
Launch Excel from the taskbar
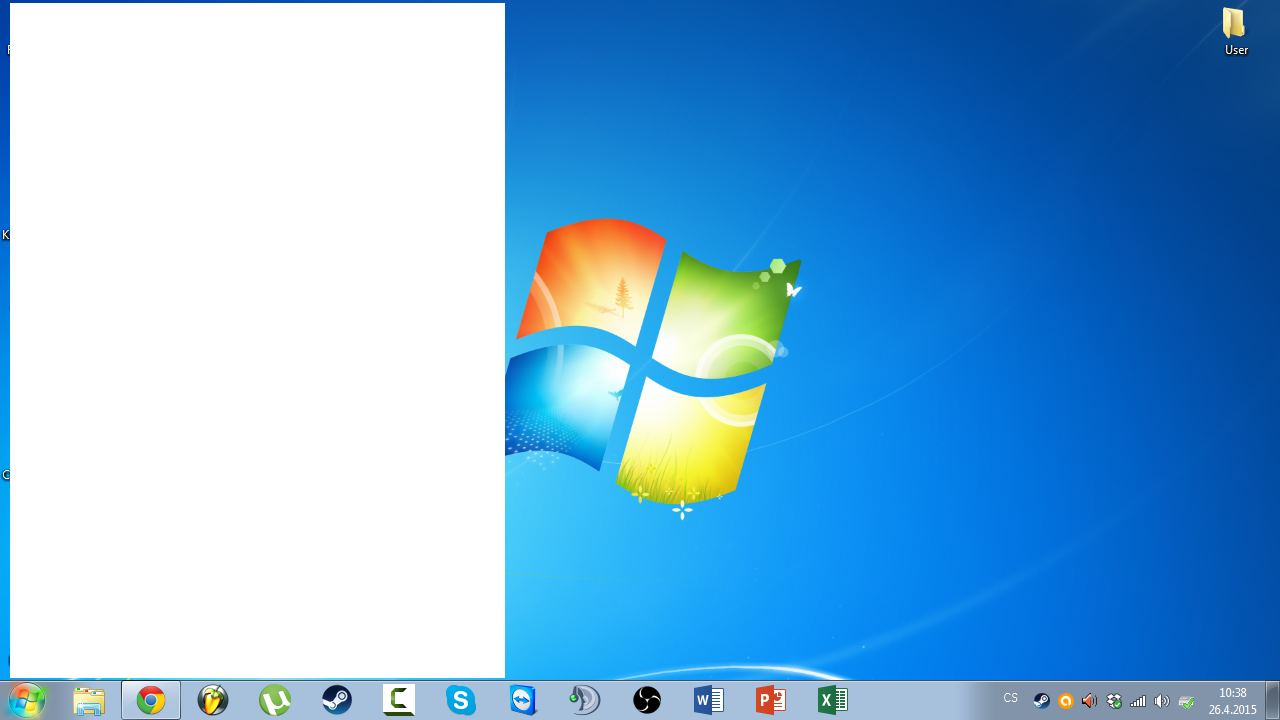click(x=833, y=701)
